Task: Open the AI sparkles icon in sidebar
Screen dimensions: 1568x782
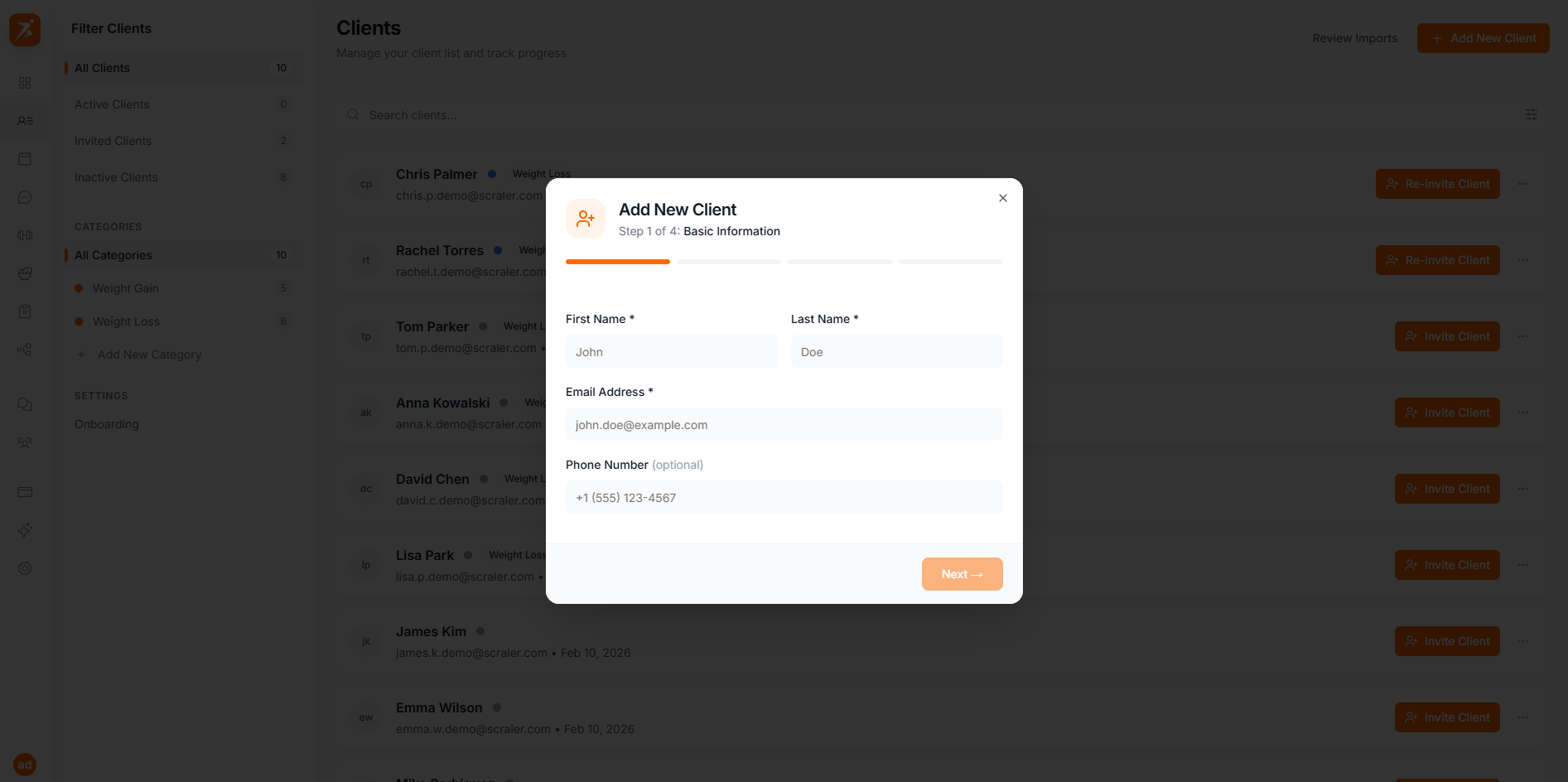Action: coord(25,530)
